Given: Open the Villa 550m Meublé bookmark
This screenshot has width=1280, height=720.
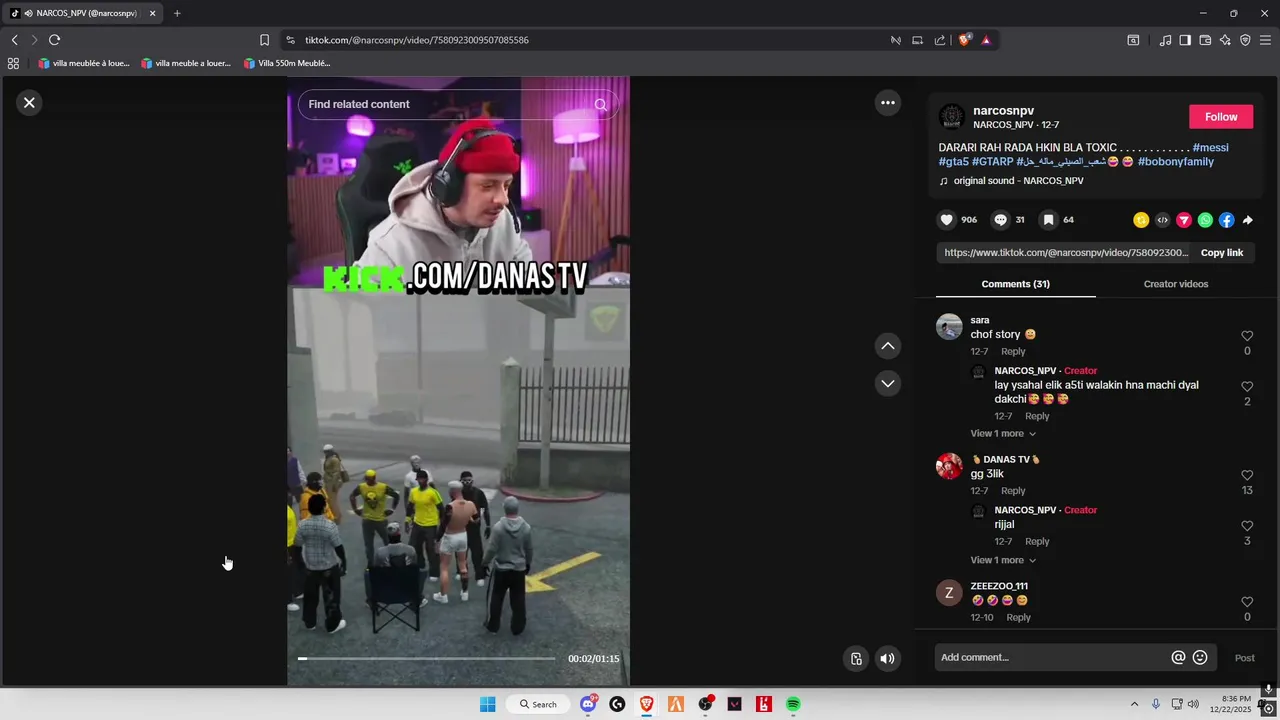Looking at the screenshot, I should coord(287,63).
